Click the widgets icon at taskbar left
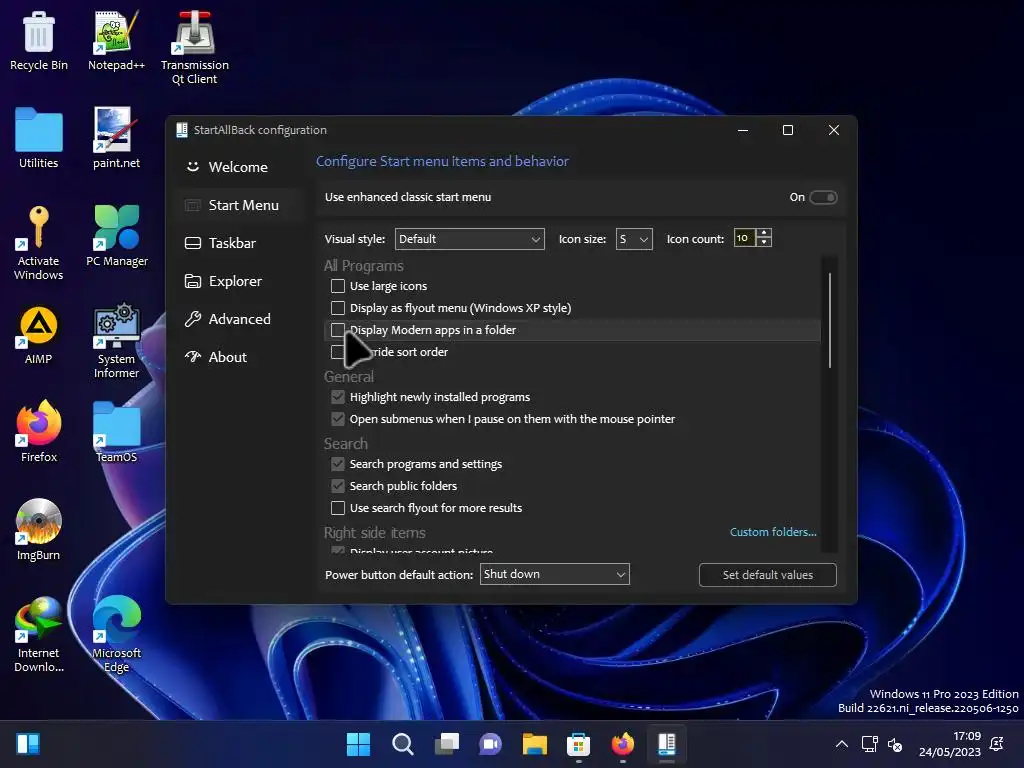Image resolution: width=1024 pixels, height=768 pixels. tap(28, 744)
